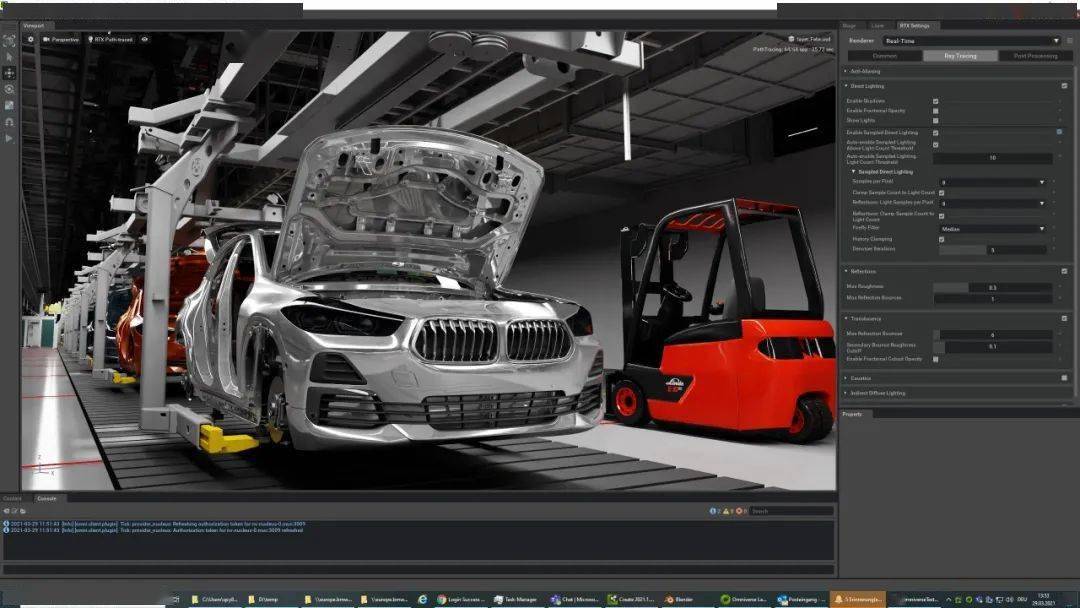Toggle warning message filter in console
The width and height of the screenshot is (1080, 608).
(728, 511)
